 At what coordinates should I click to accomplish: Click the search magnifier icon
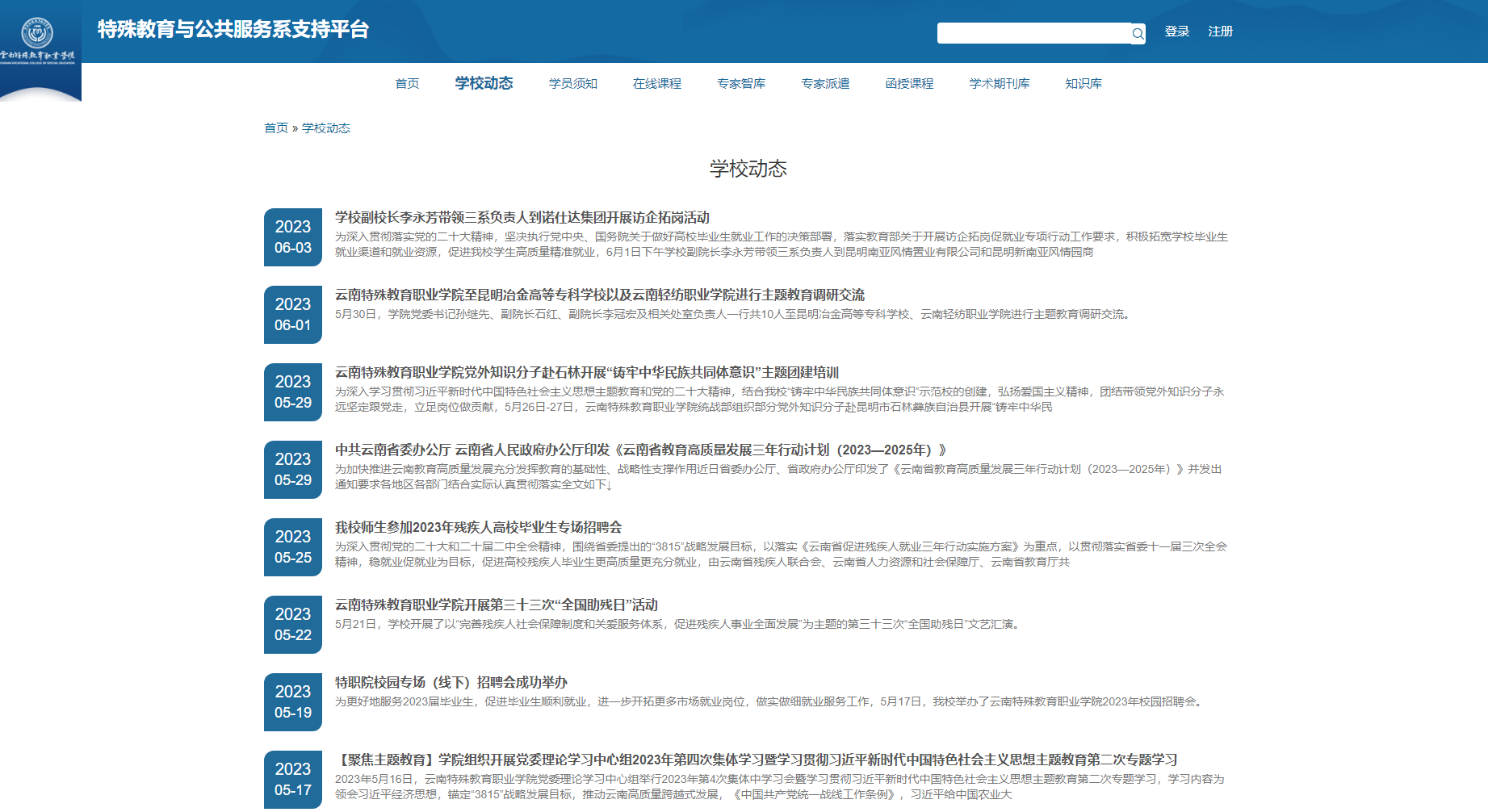1137,34
